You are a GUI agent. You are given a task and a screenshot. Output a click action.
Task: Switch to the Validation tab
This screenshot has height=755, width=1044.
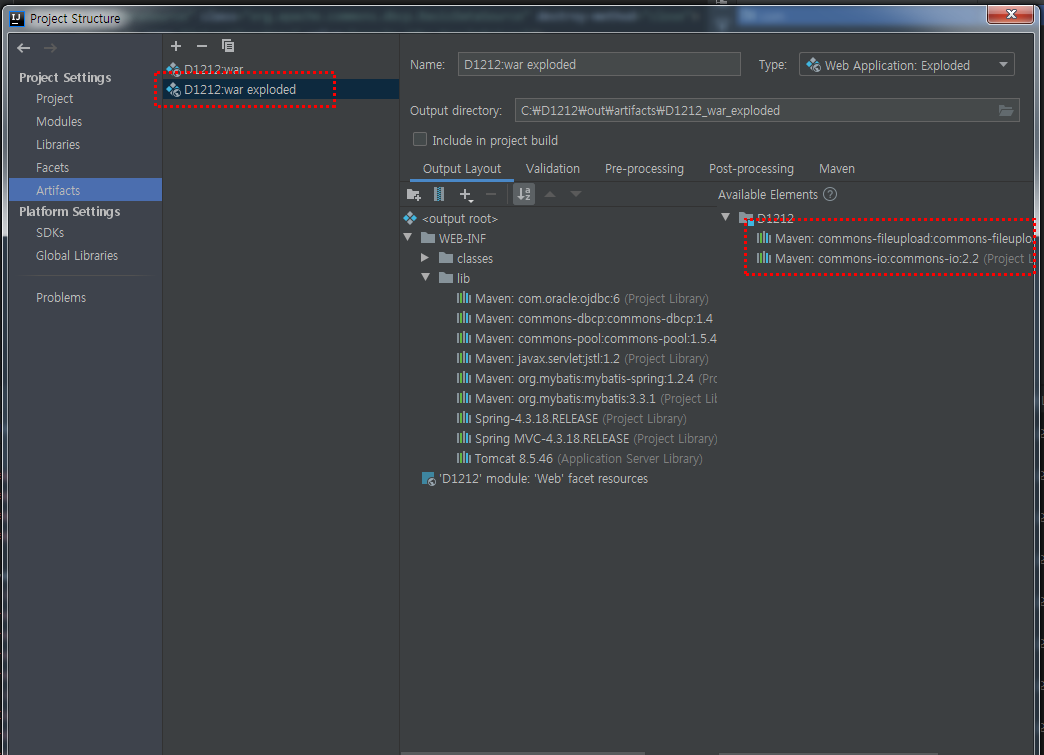coord(553,169)
